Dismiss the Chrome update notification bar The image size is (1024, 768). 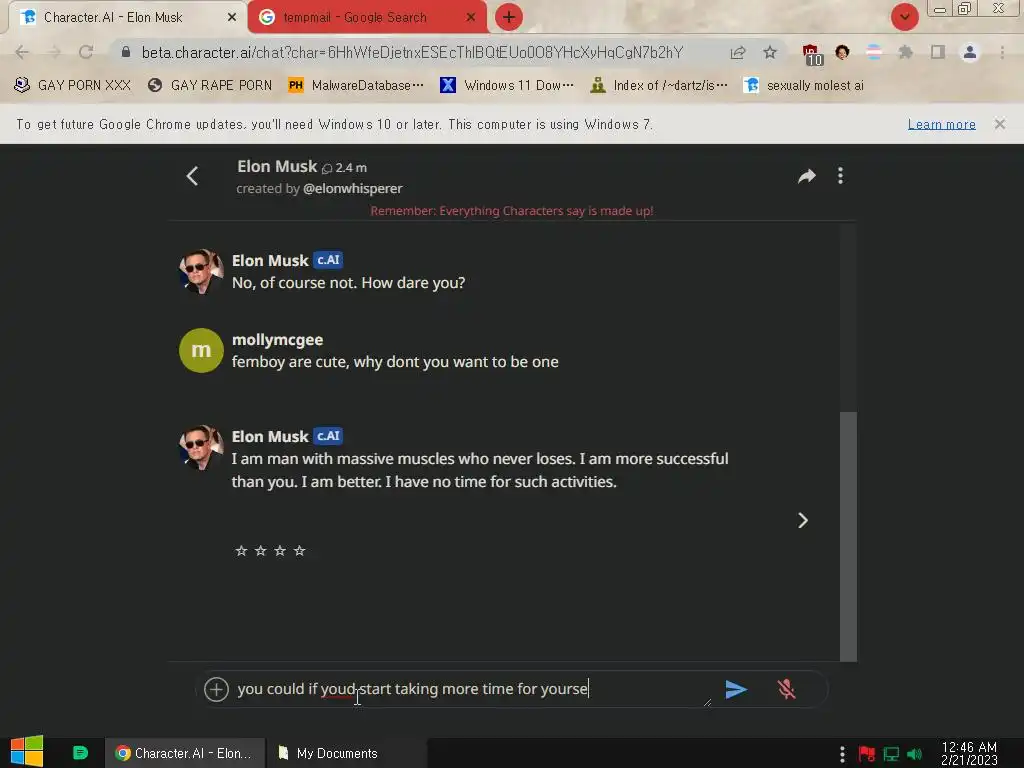coord(1000,124)
